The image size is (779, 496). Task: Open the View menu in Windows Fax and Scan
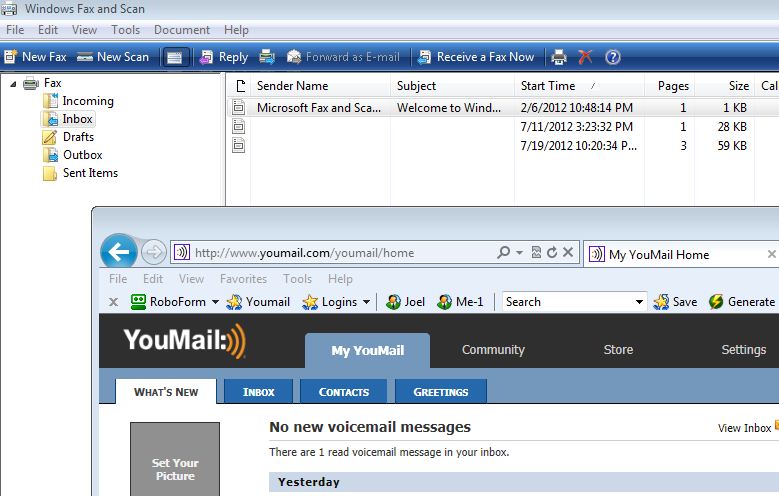(84, 30)
